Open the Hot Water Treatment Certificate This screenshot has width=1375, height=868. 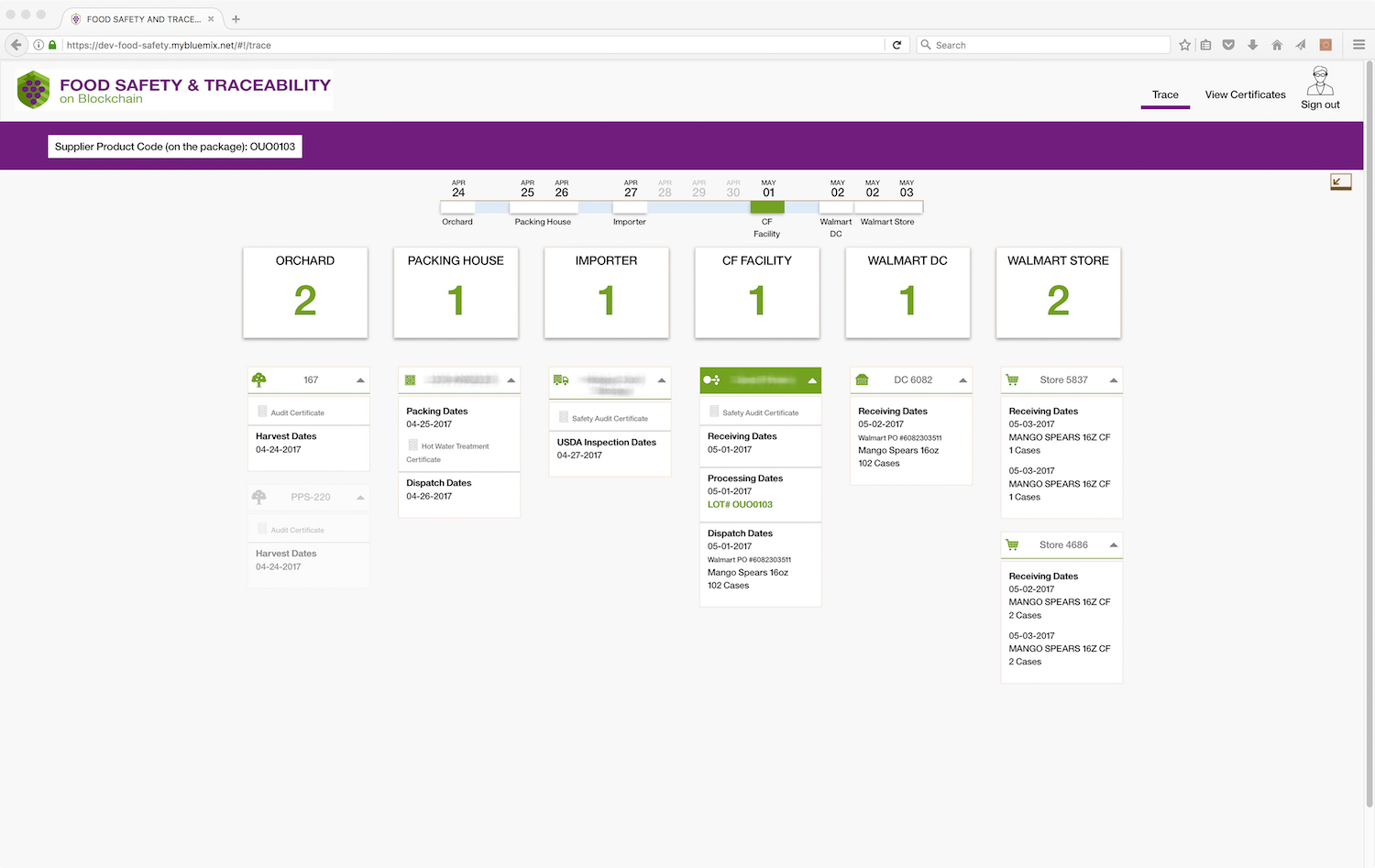454,446
